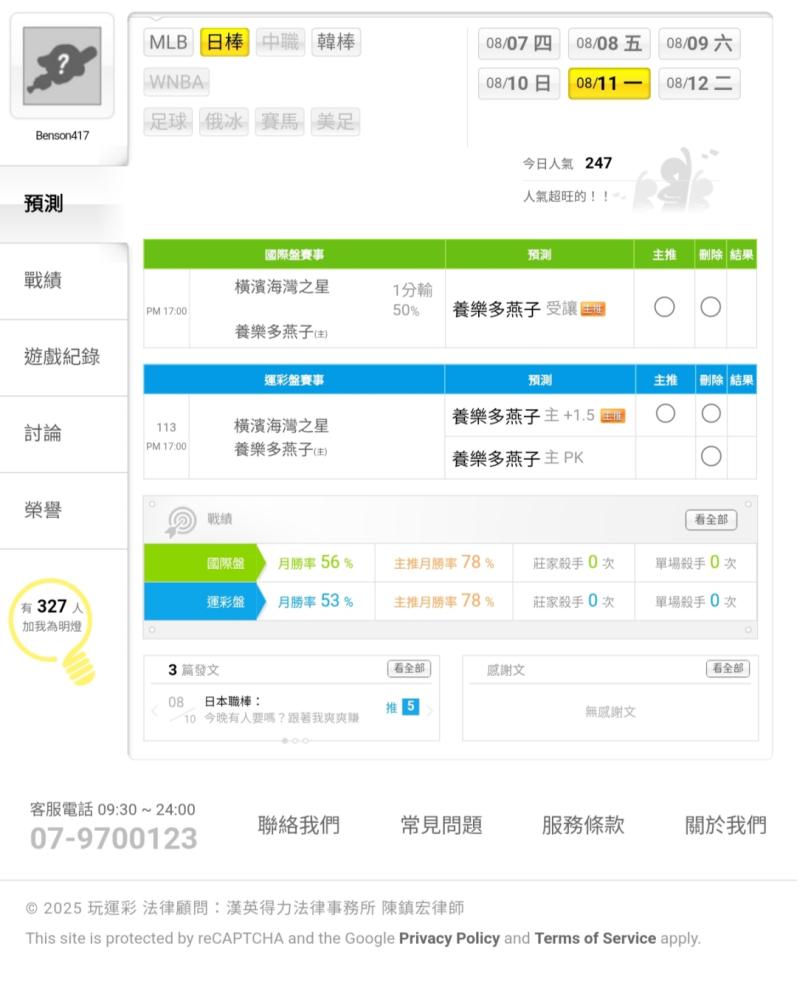Choose the 08/12 二 date tab
Image resolution: width=797 pixels, height=1000 pixels.
[x=699, y=84]
